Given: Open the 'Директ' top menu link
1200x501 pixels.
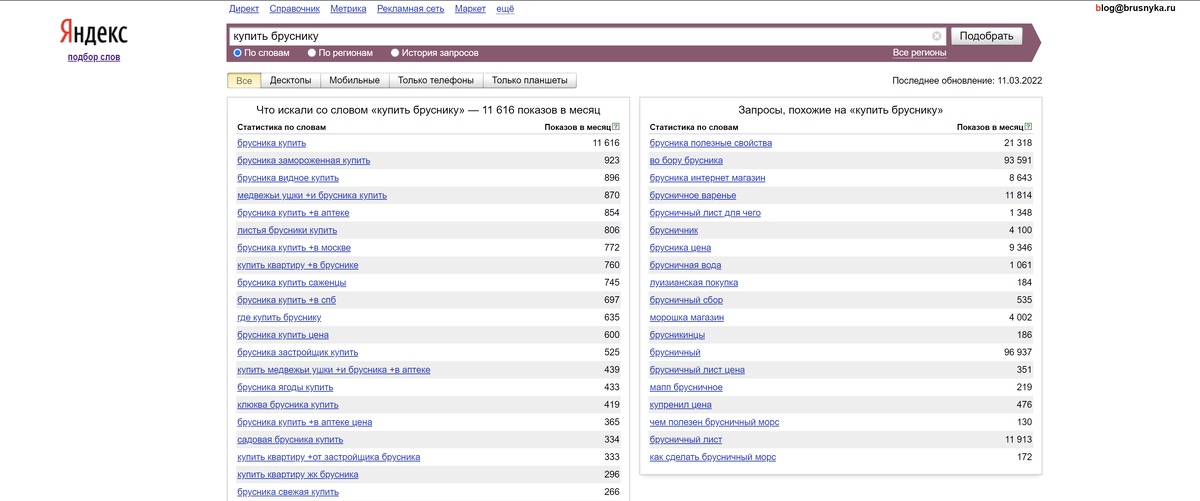Looking at the screenshot, I should (x=244, y=8).
